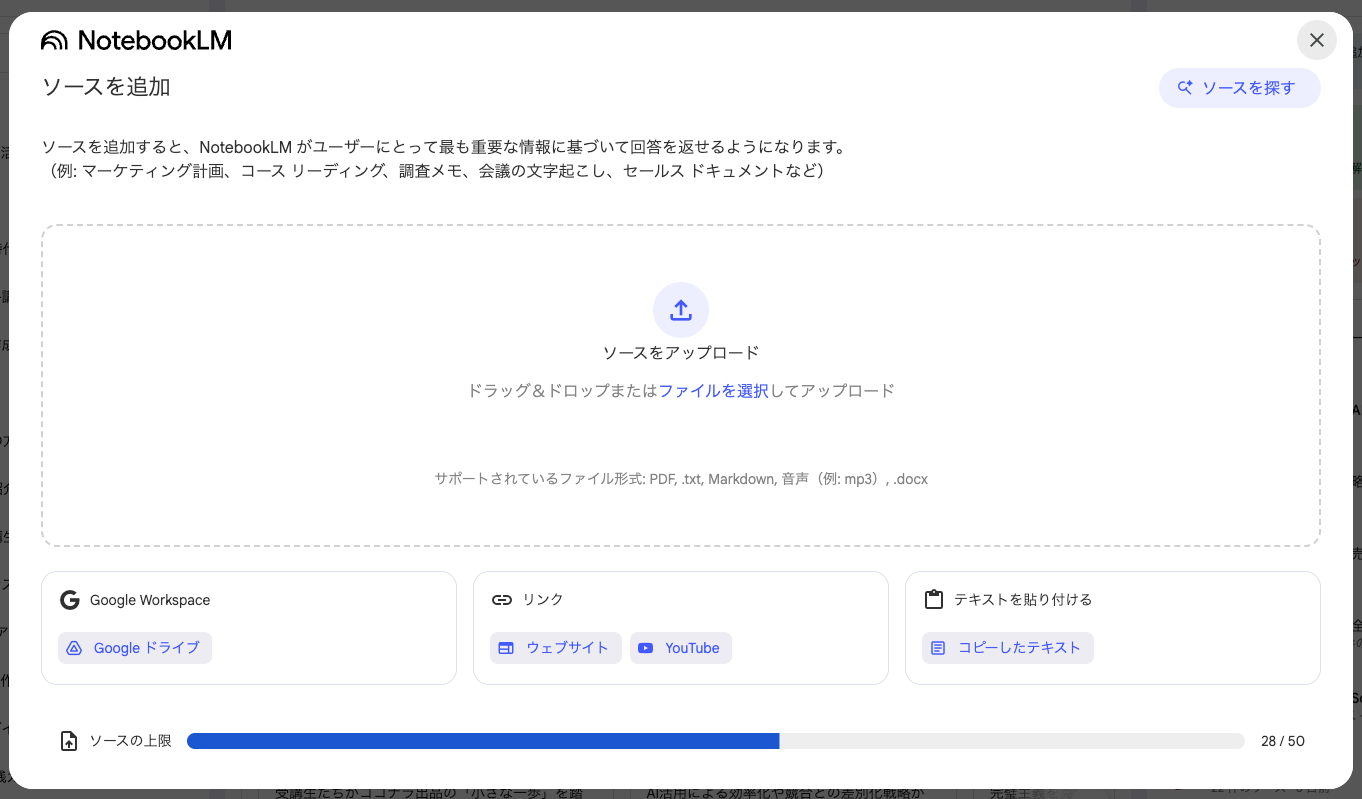Click the Google G logo icon

(x=69, y=600)
